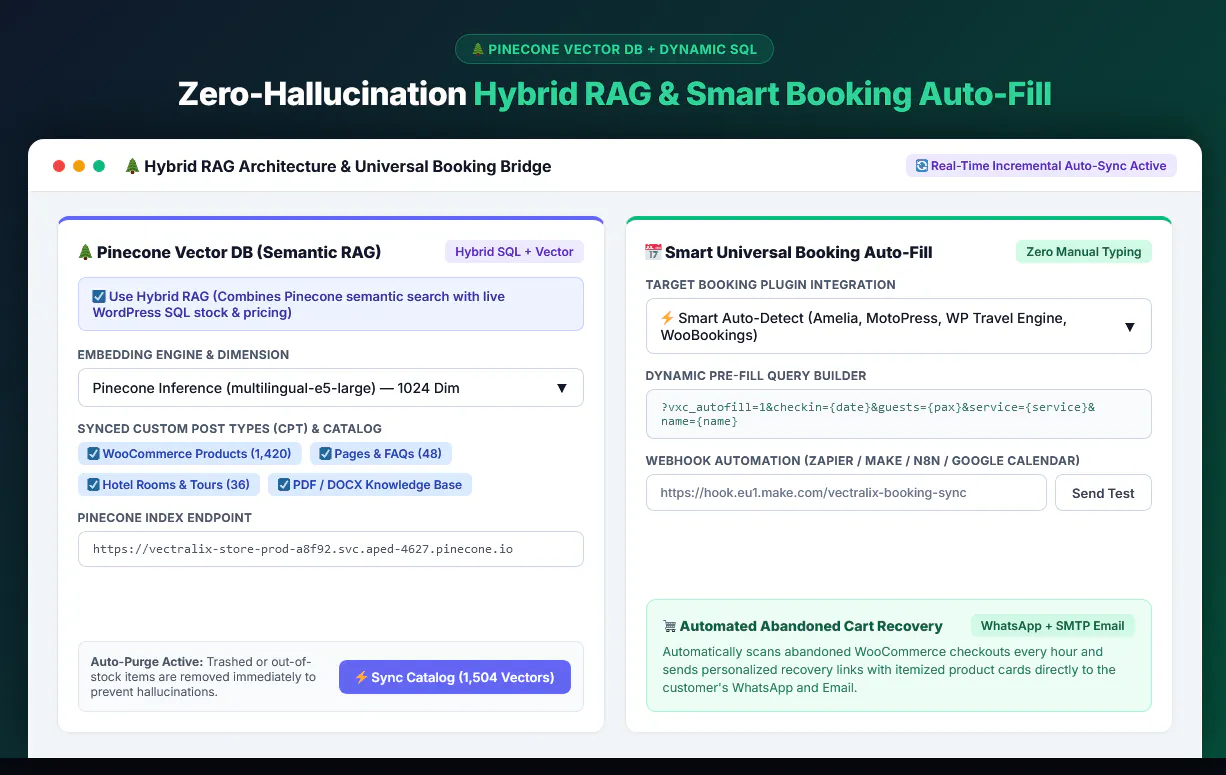Focus the Pinecone index endpoint URL field
The height and width of the screenshot is (775, 1226).
(331, 549)
